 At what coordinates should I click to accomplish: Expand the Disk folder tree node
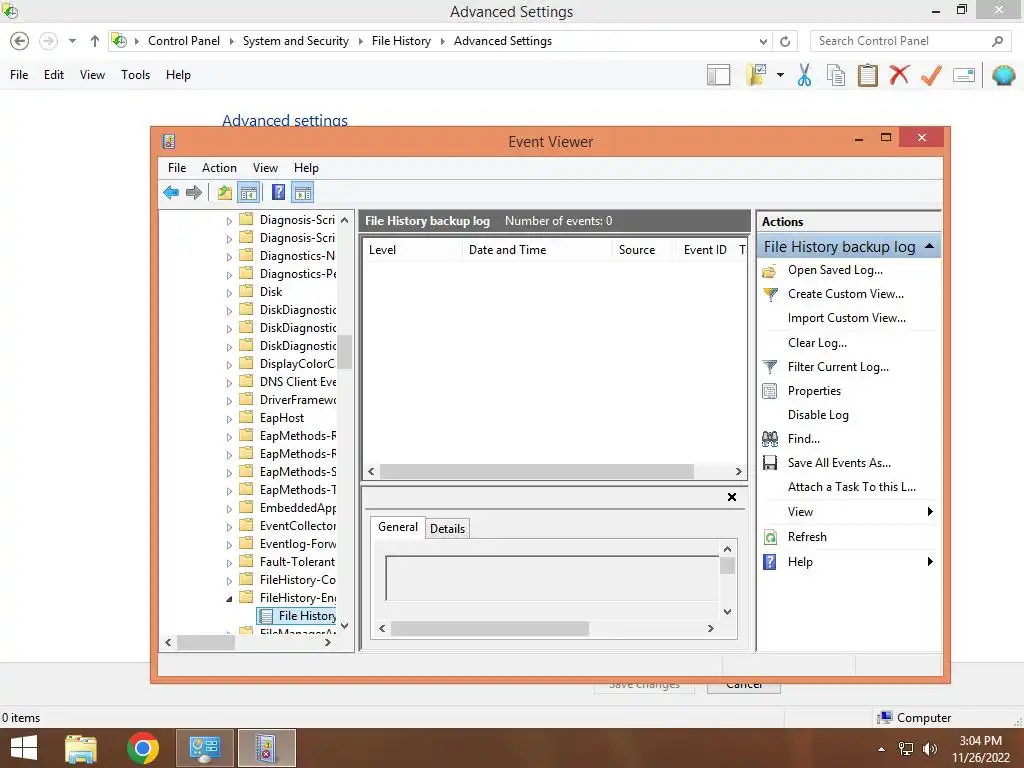[229, 293]
